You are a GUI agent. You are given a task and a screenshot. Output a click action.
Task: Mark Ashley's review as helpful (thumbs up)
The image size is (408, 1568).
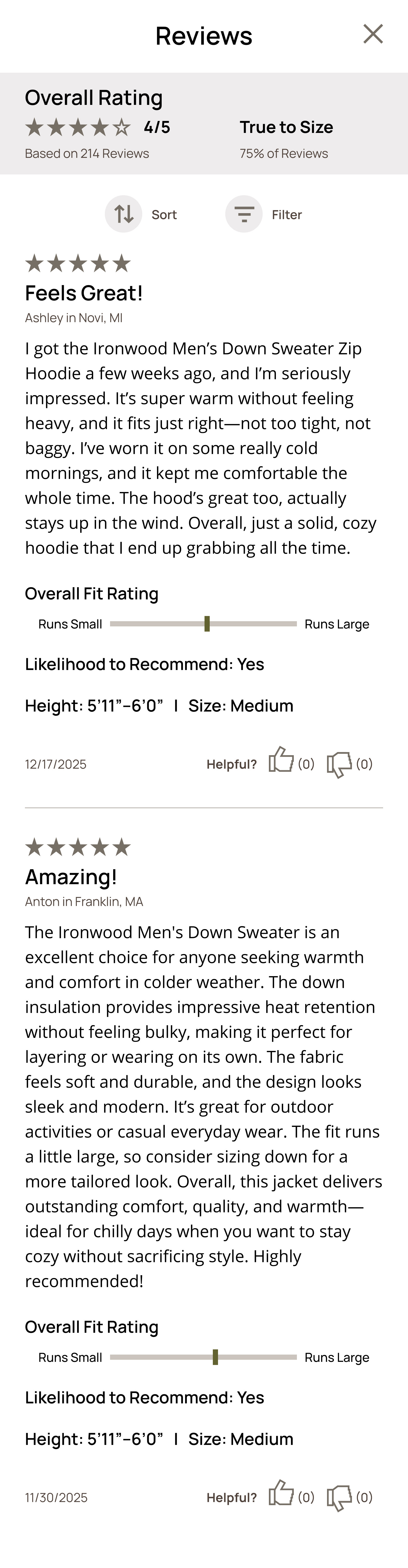click(x=281, y=760)
